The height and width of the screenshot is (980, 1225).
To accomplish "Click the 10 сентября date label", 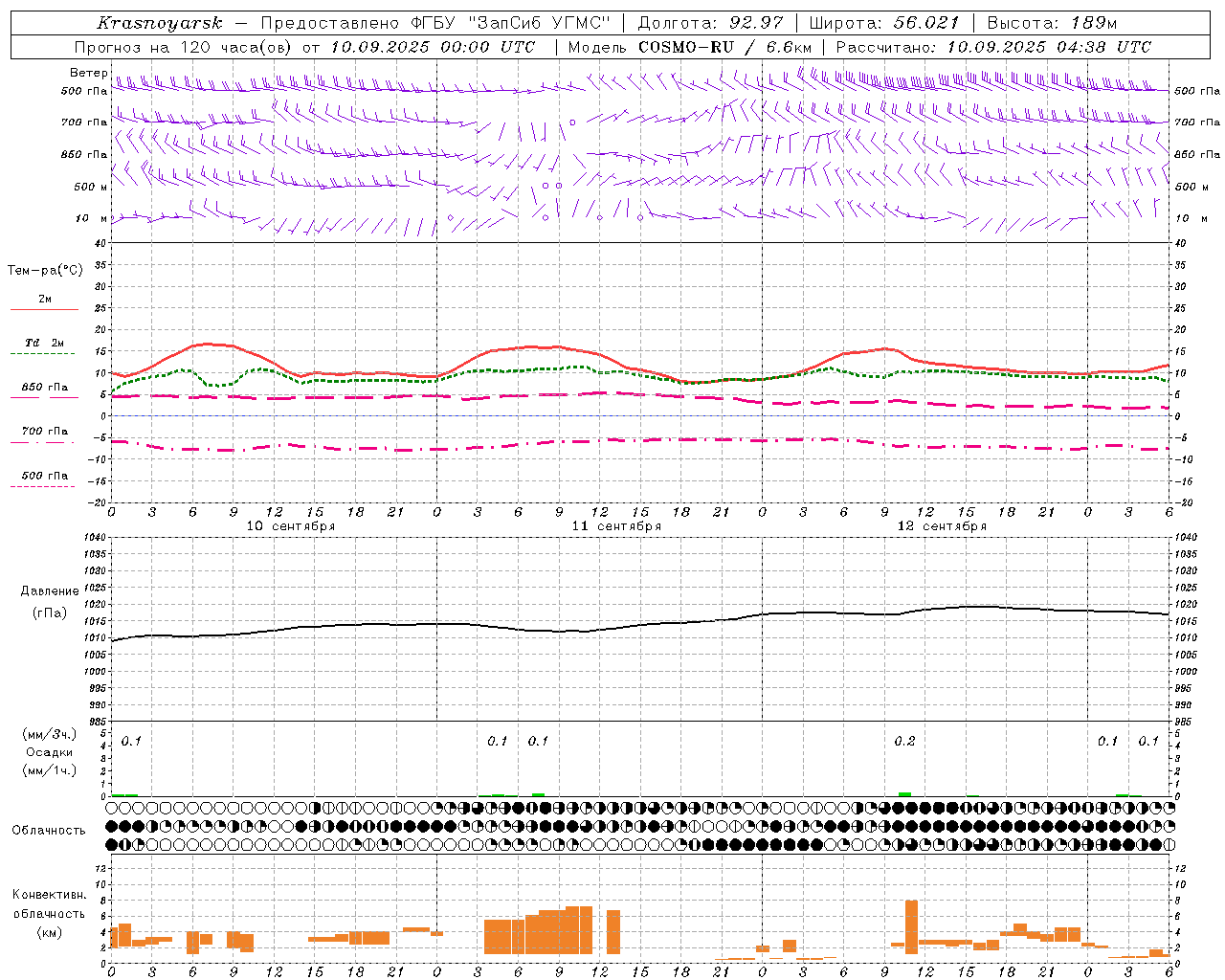I will click(x=291, y=526).
